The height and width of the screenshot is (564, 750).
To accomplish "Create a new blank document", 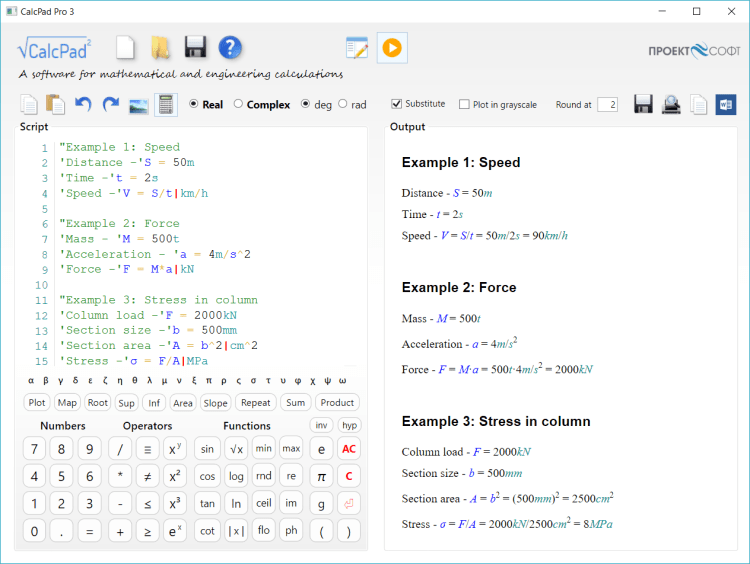I will coord(125,47).
